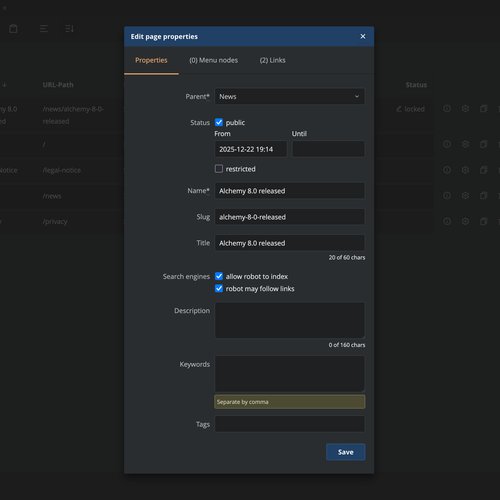Switch to the (2) Links tab
This screenshot has width=500, height=500.
(272, 60)
